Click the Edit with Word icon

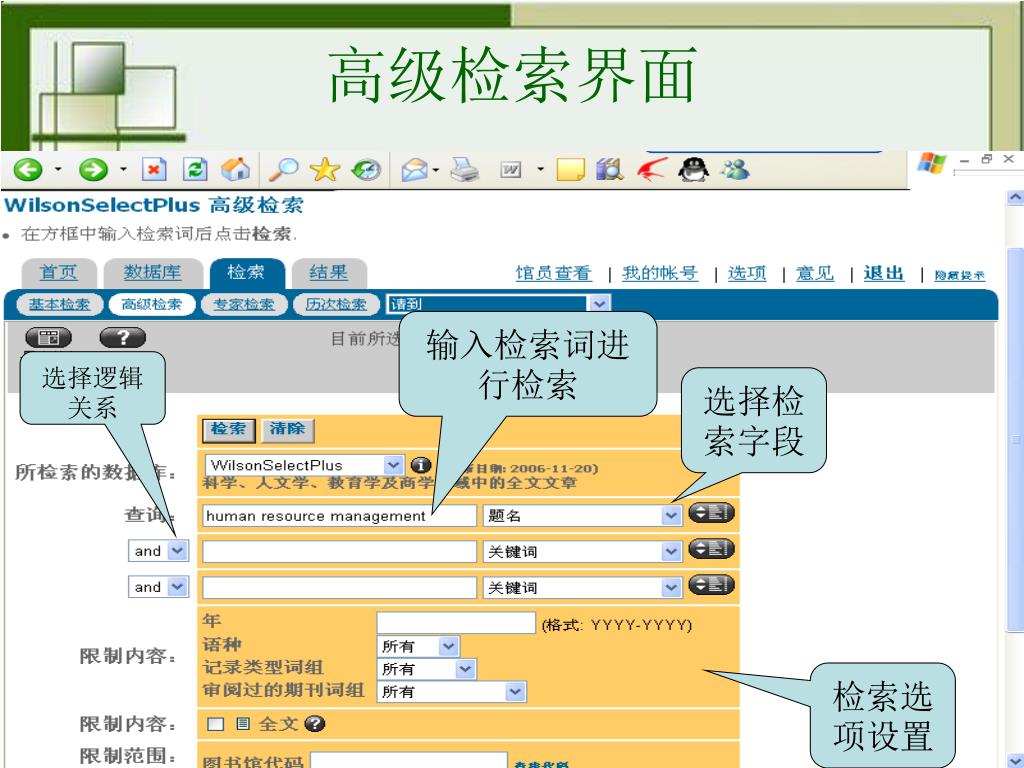tap(511, 170)
